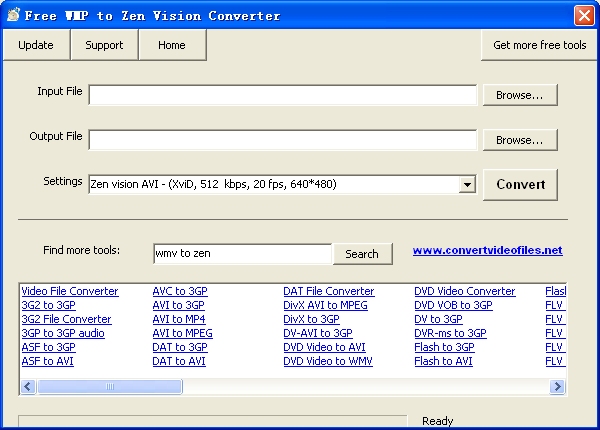600x430 pixels.
Task: Open DVD Video to WMV link
Action: tap(328, 361)
